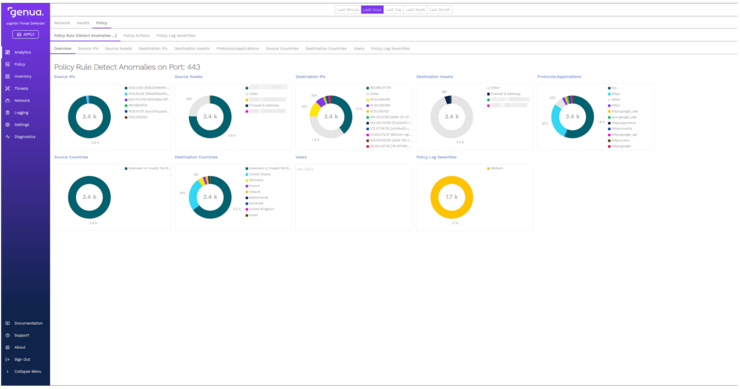The image size is (740, 389).
Task: Click the Source IPs chart heading link
Action: (64, 76)
